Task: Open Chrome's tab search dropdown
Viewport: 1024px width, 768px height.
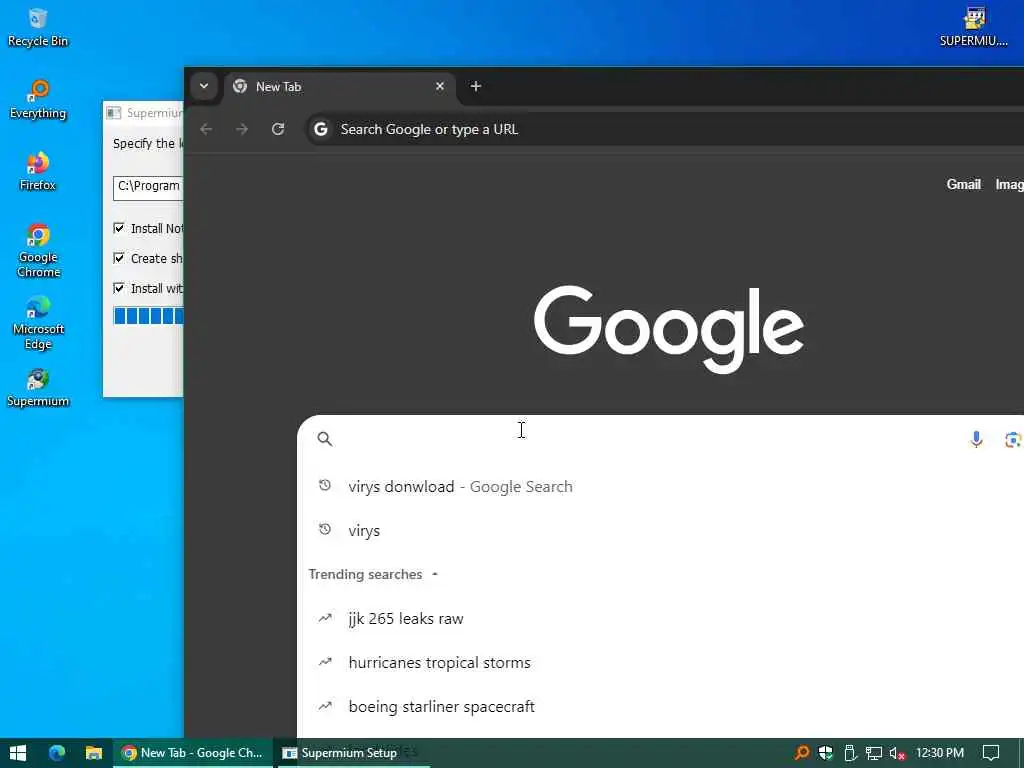Action: [204, 86]
